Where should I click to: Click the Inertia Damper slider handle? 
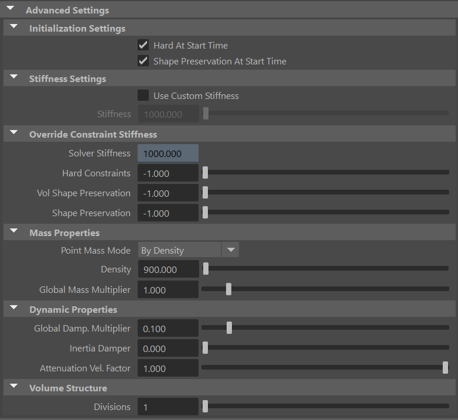[205, 348]
